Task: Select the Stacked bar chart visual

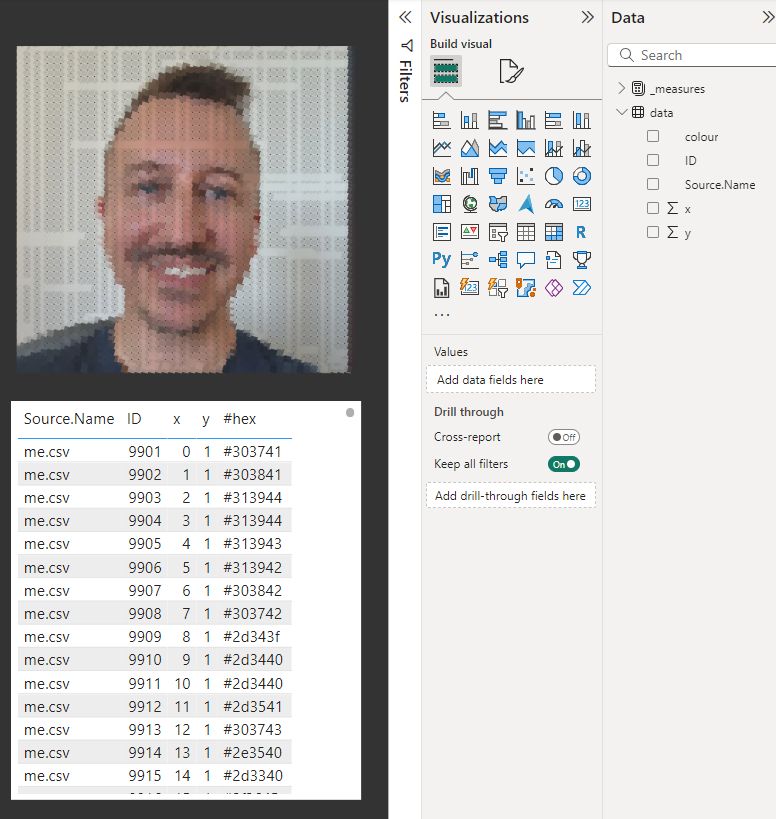Action: pos(442,121)
